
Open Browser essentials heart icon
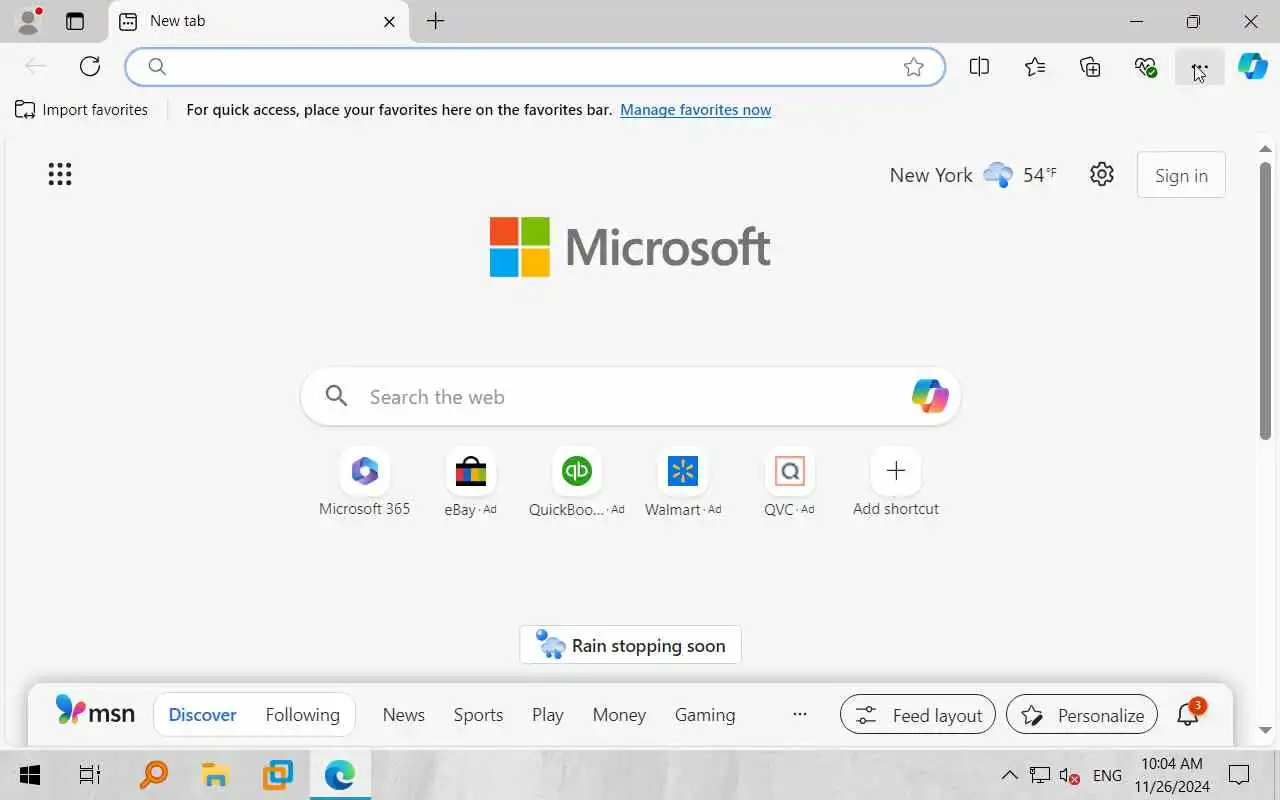[1146, 67]
